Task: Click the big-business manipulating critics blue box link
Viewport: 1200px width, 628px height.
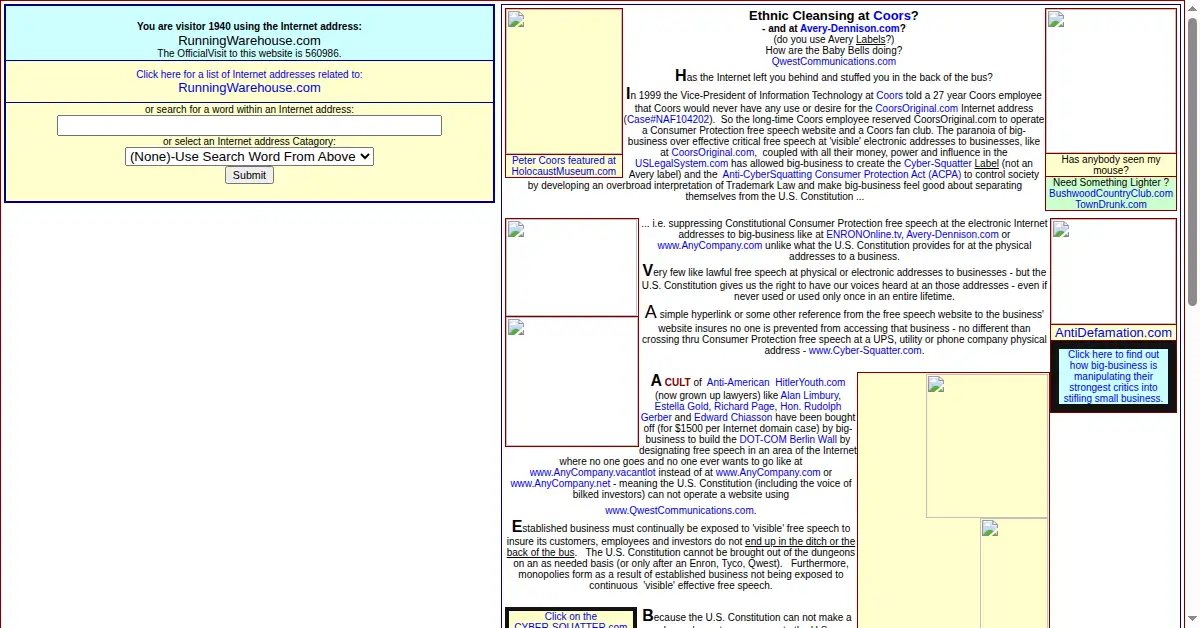Action: [x=1113, y=376]
